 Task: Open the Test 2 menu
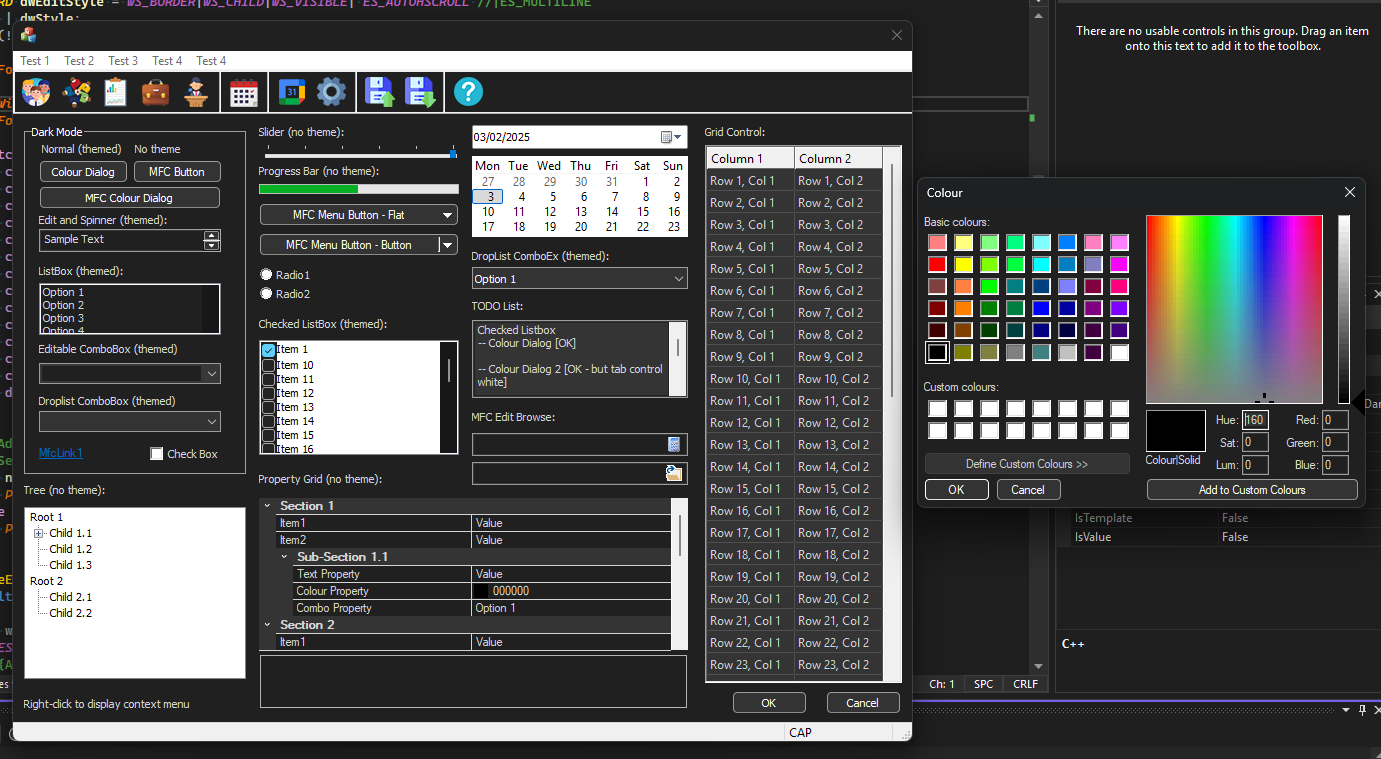(x=79, y=61)
